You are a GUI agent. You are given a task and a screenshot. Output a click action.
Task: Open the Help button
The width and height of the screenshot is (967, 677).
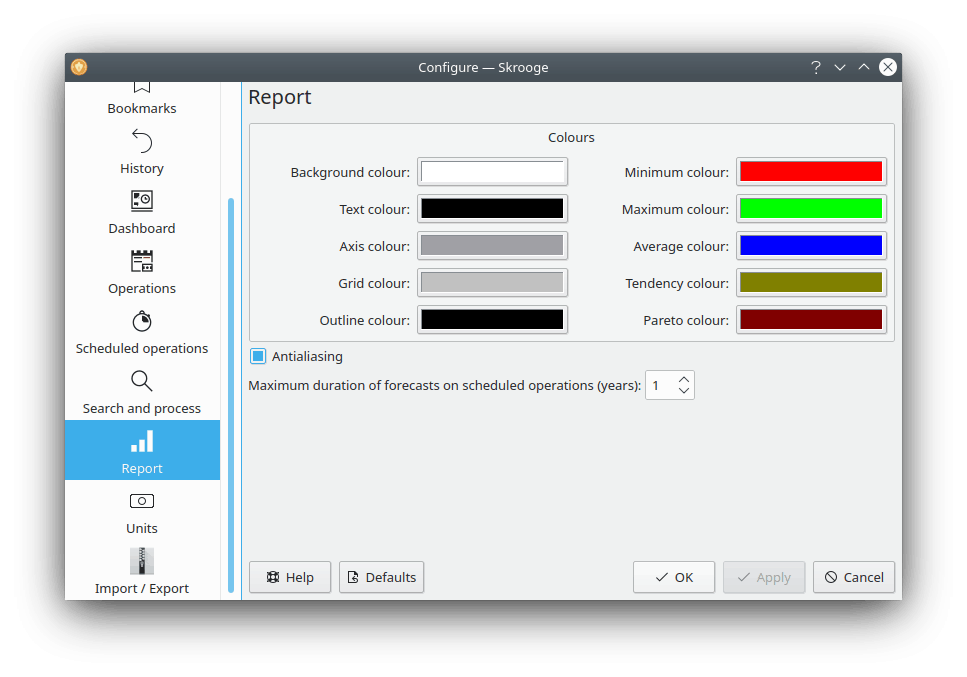(x=290, y=577)
